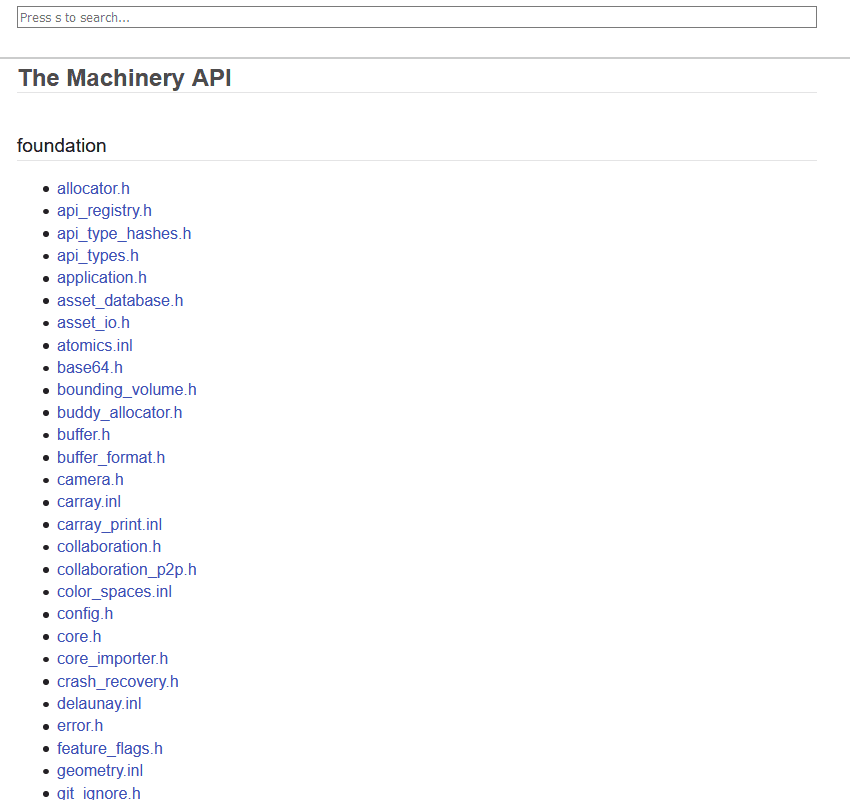Open the allocator.h link

[x=93, y=189]
